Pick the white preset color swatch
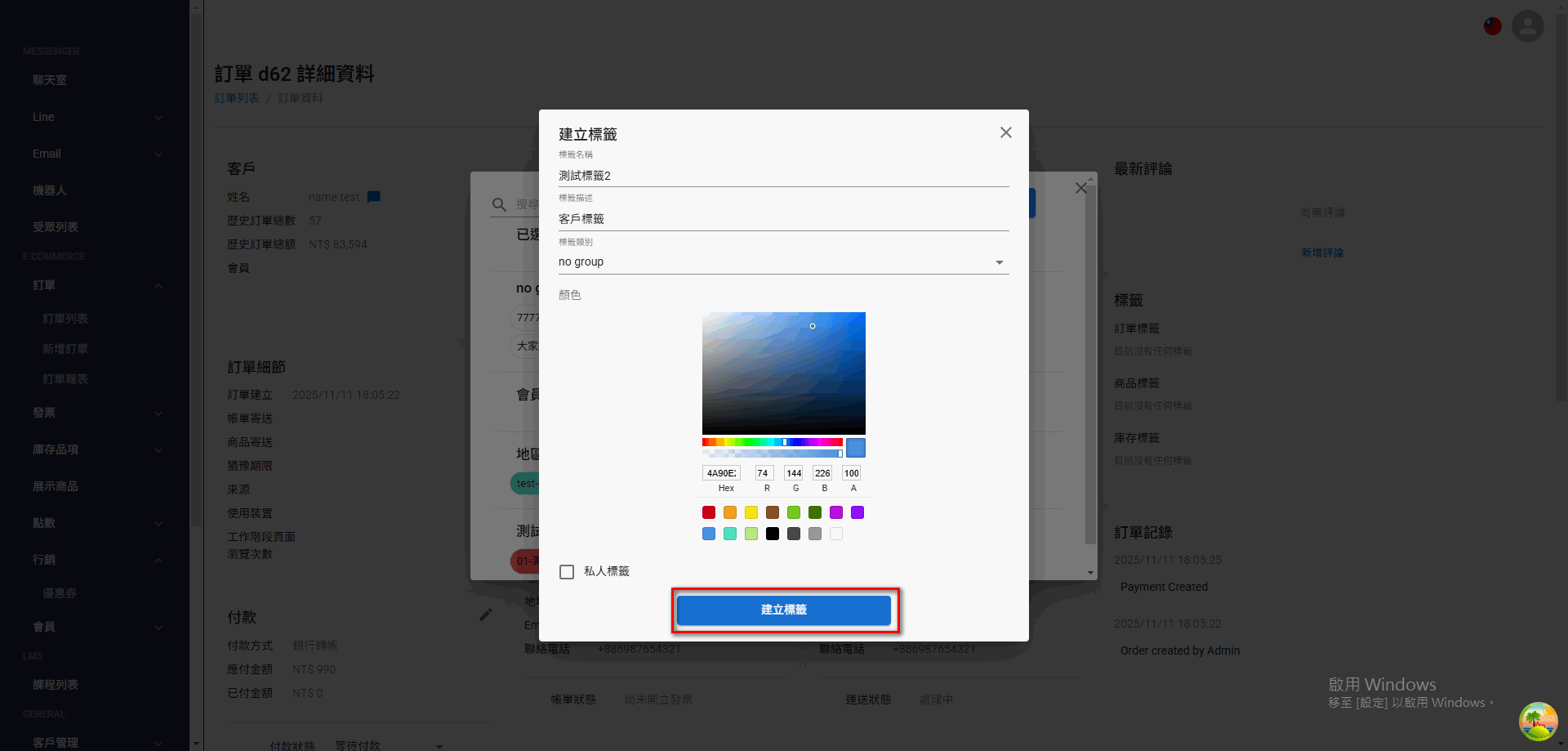 [x=836, y=534]
